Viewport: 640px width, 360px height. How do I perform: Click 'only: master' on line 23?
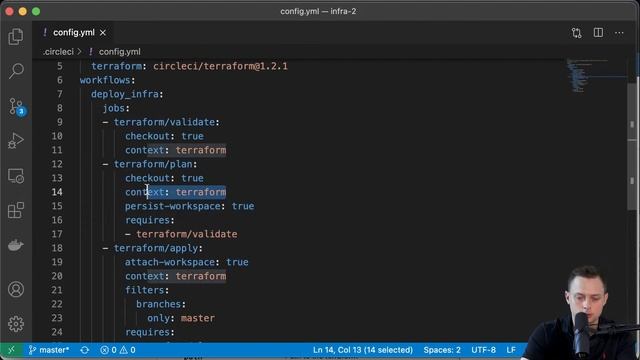pos(181,318)
